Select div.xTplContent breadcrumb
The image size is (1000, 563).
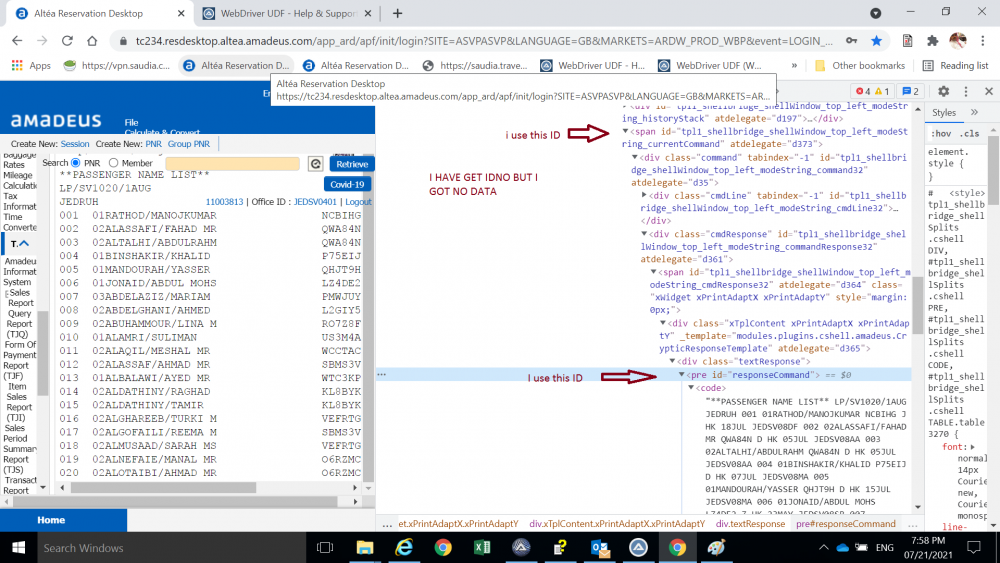tap(617, 523)
